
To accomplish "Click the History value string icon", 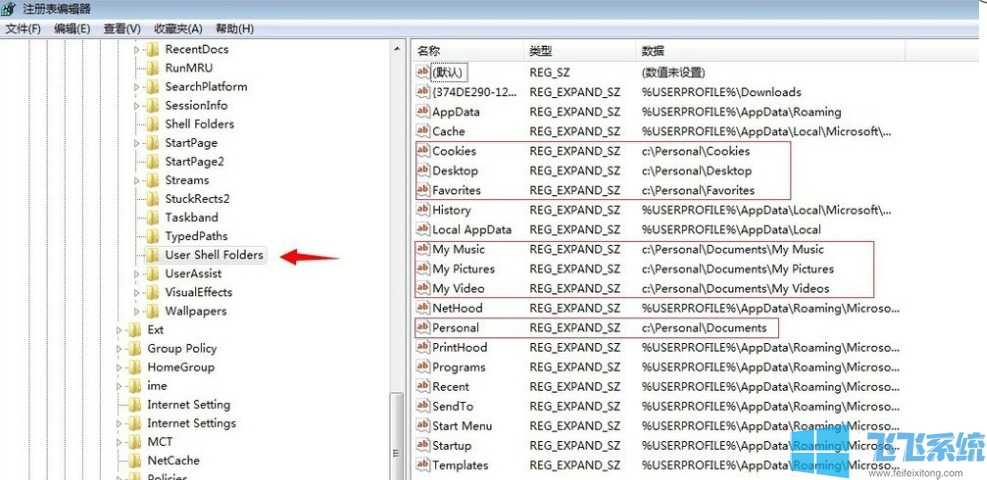I will point(422,209).
